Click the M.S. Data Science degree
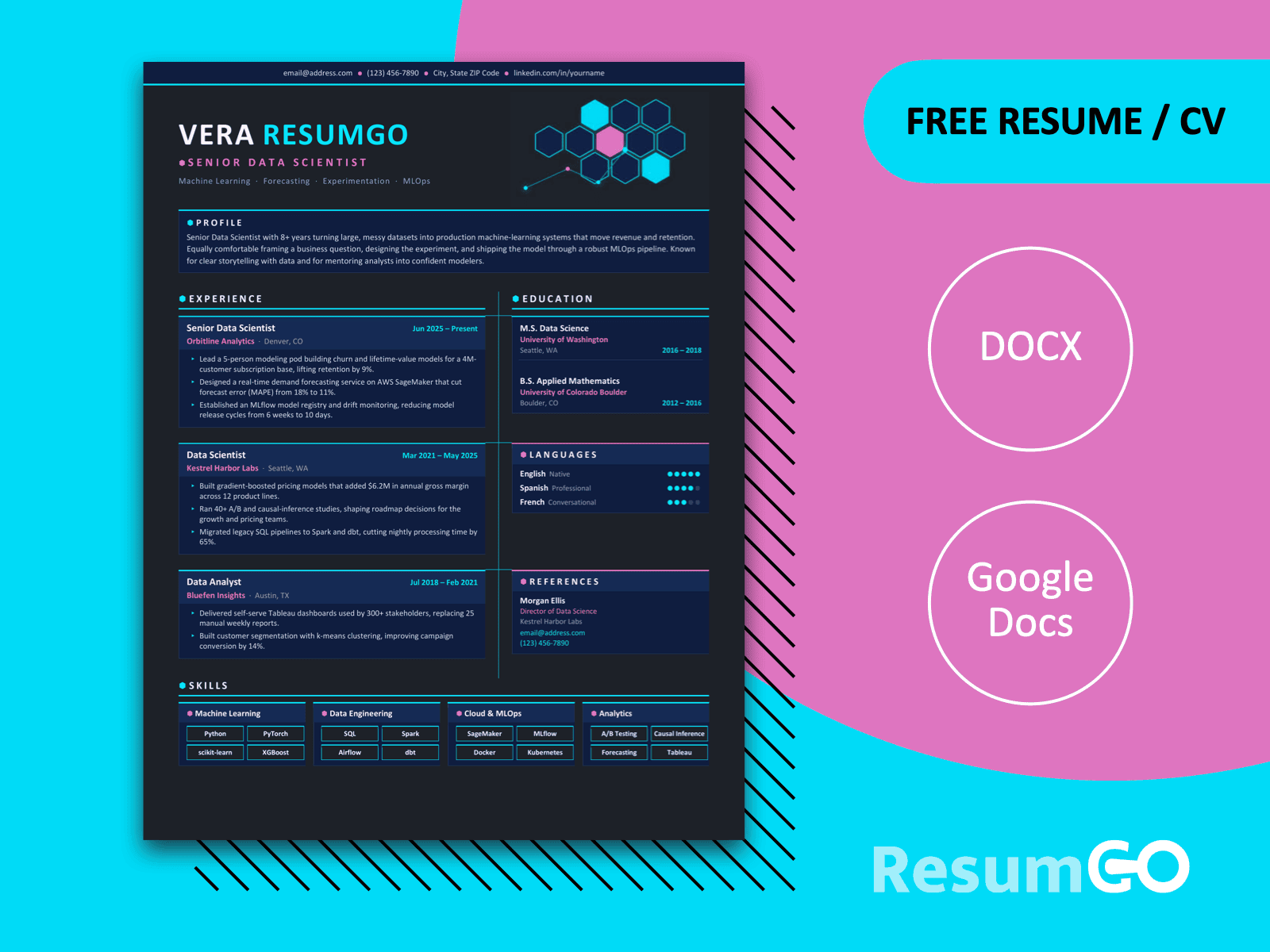 554,328
